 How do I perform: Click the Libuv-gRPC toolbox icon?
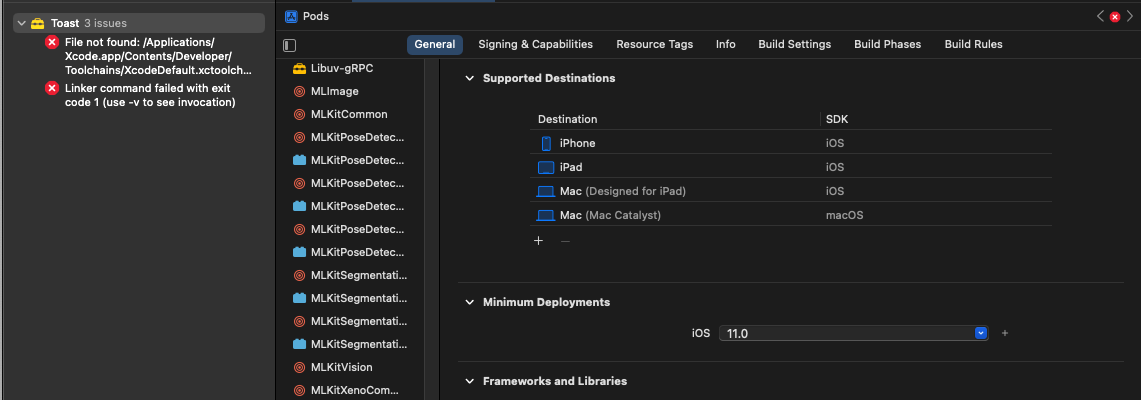299,68
